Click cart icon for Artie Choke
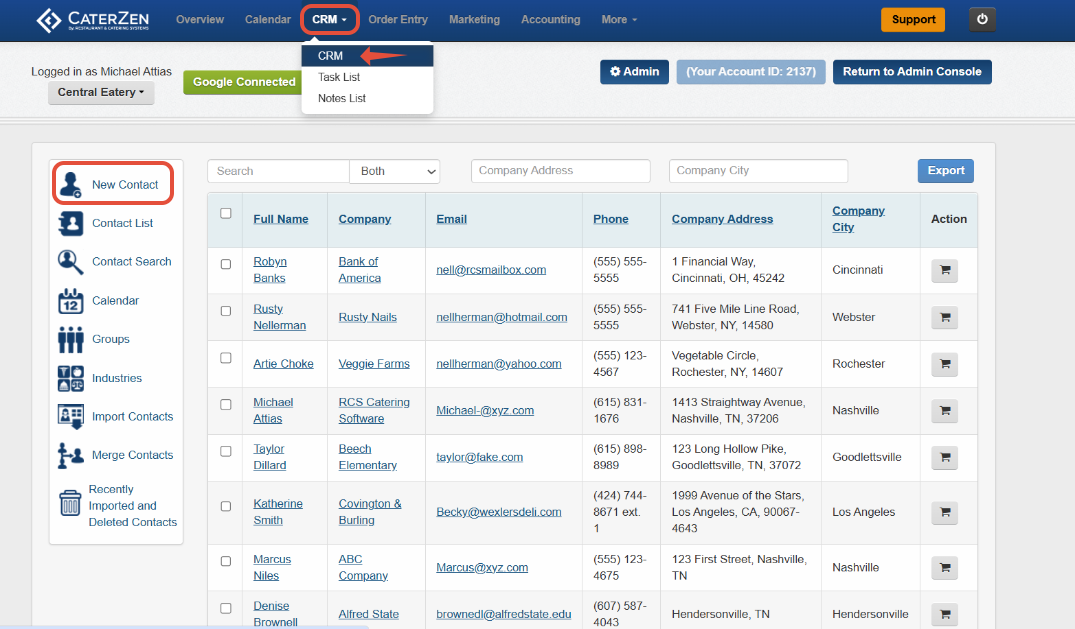 [945, 364]
